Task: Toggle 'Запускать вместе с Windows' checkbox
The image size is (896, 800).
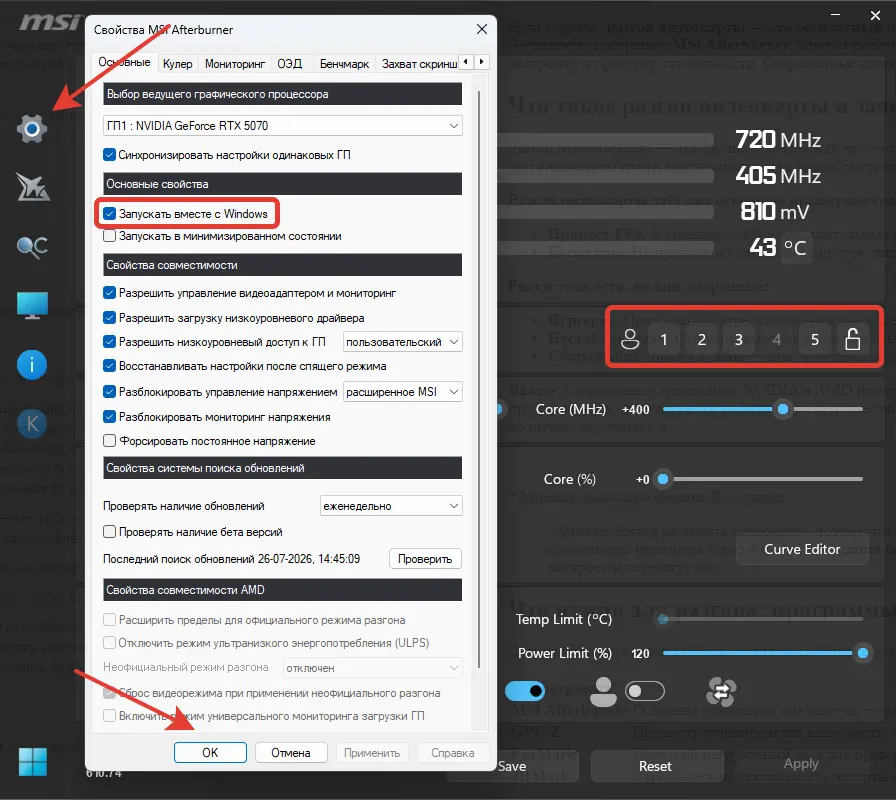Action: (109, 214)
